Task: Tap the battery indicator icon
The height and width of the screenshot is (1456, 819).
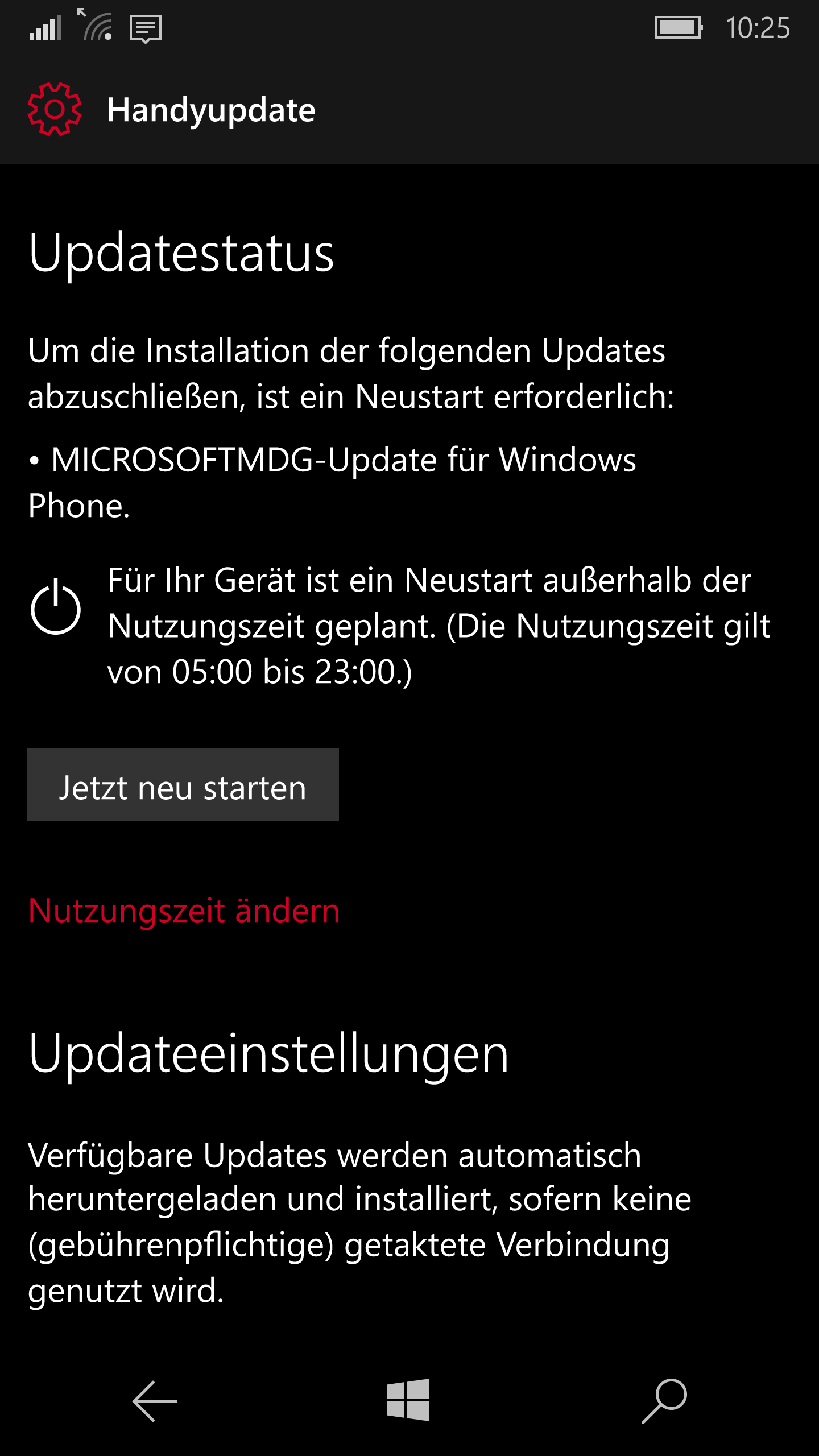Action: (679, 27)
